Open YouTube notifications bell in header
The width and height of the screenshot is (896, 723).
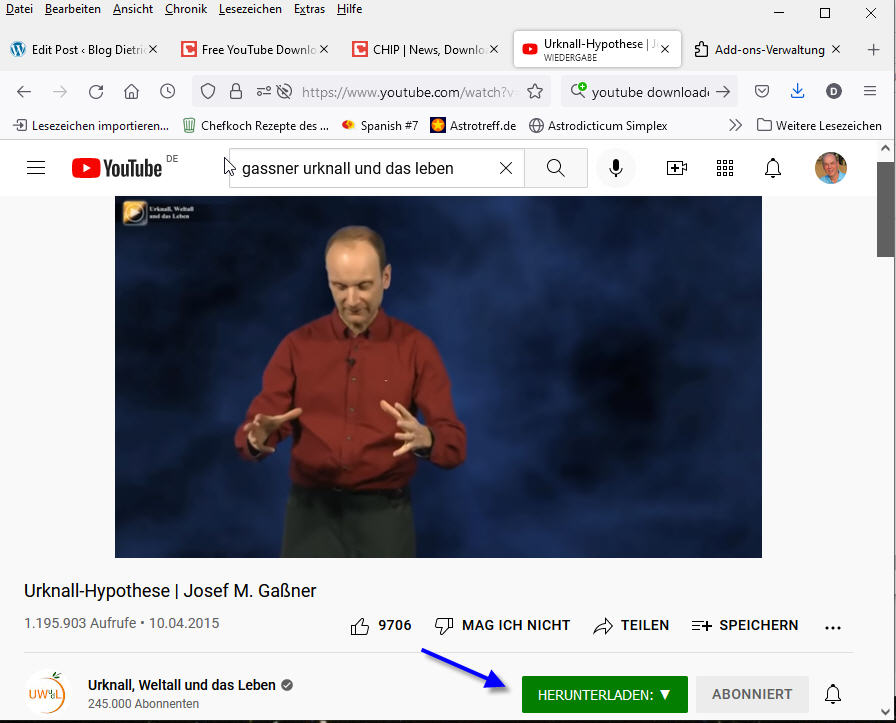tap(773, 168)
